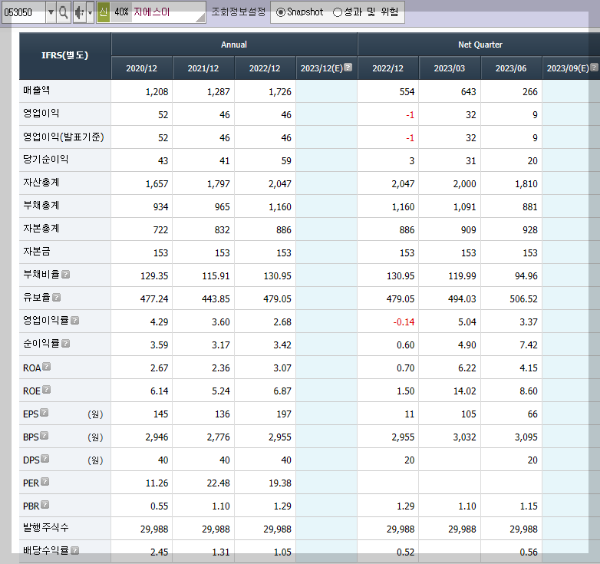This screenshot has width=600, height=564.
Task: Click the 2.45 dividend yield value
Action: pos(159,552)
